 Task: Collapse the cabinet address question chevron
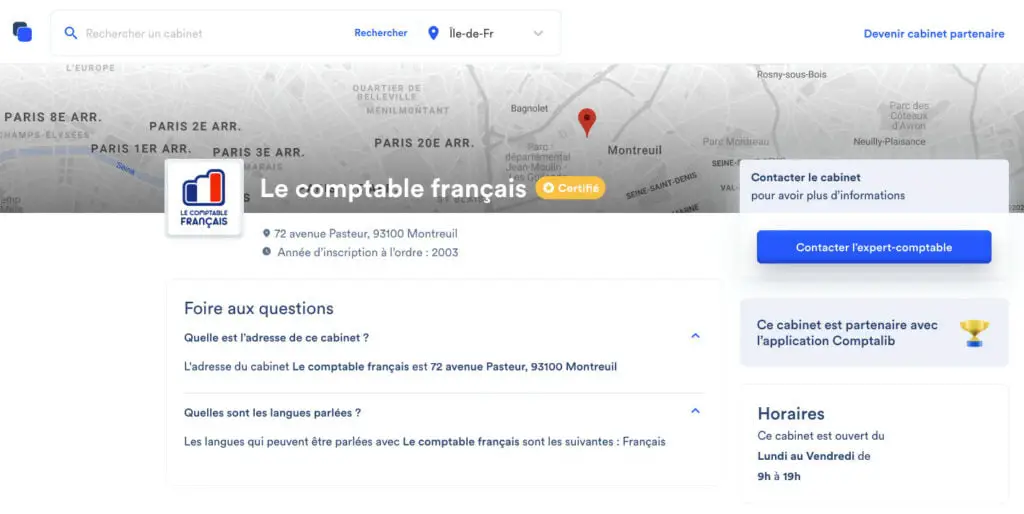[x=696, y=336]
